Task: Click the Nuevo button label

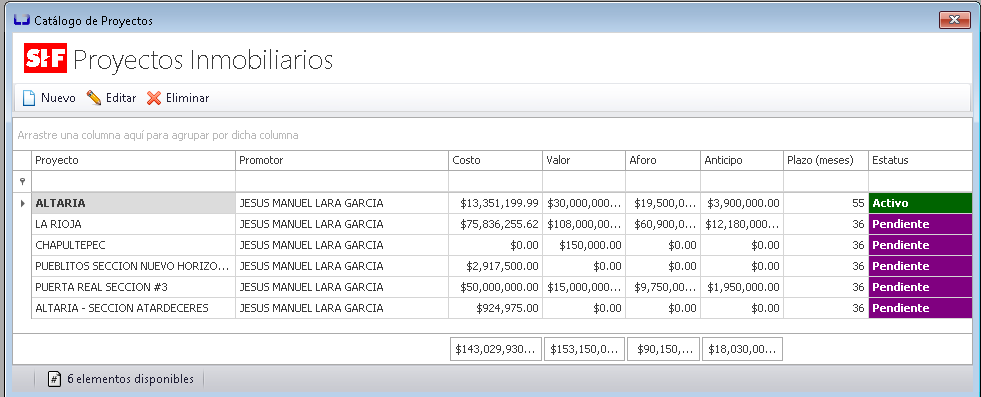Action: 58,98
